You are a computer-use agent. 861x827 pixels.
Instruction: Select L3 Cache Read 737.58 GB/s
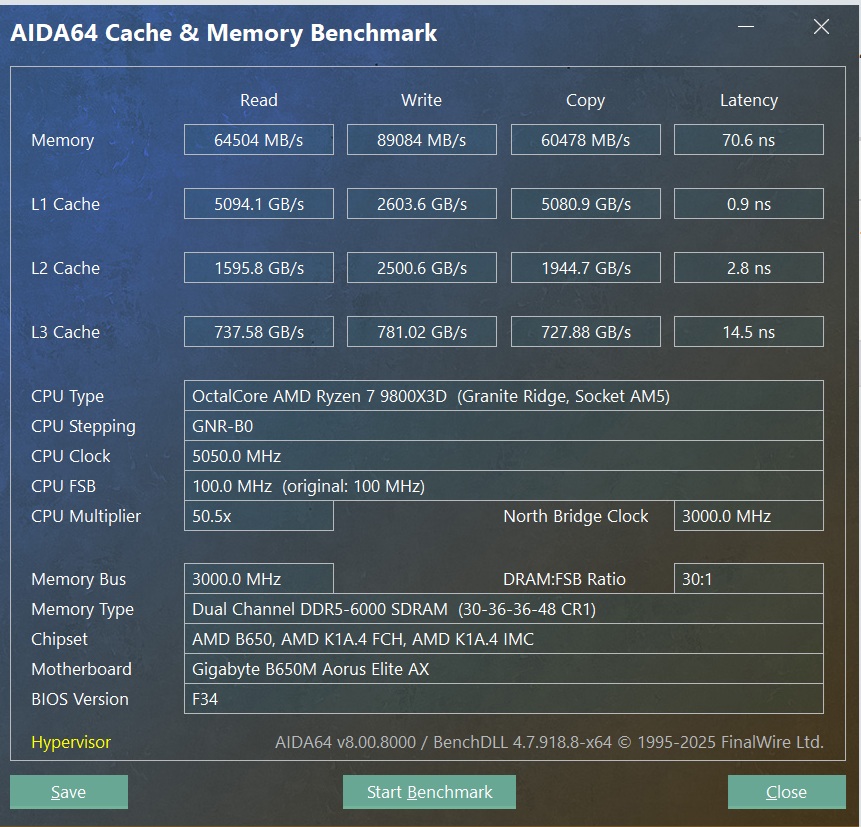point(259,332)
